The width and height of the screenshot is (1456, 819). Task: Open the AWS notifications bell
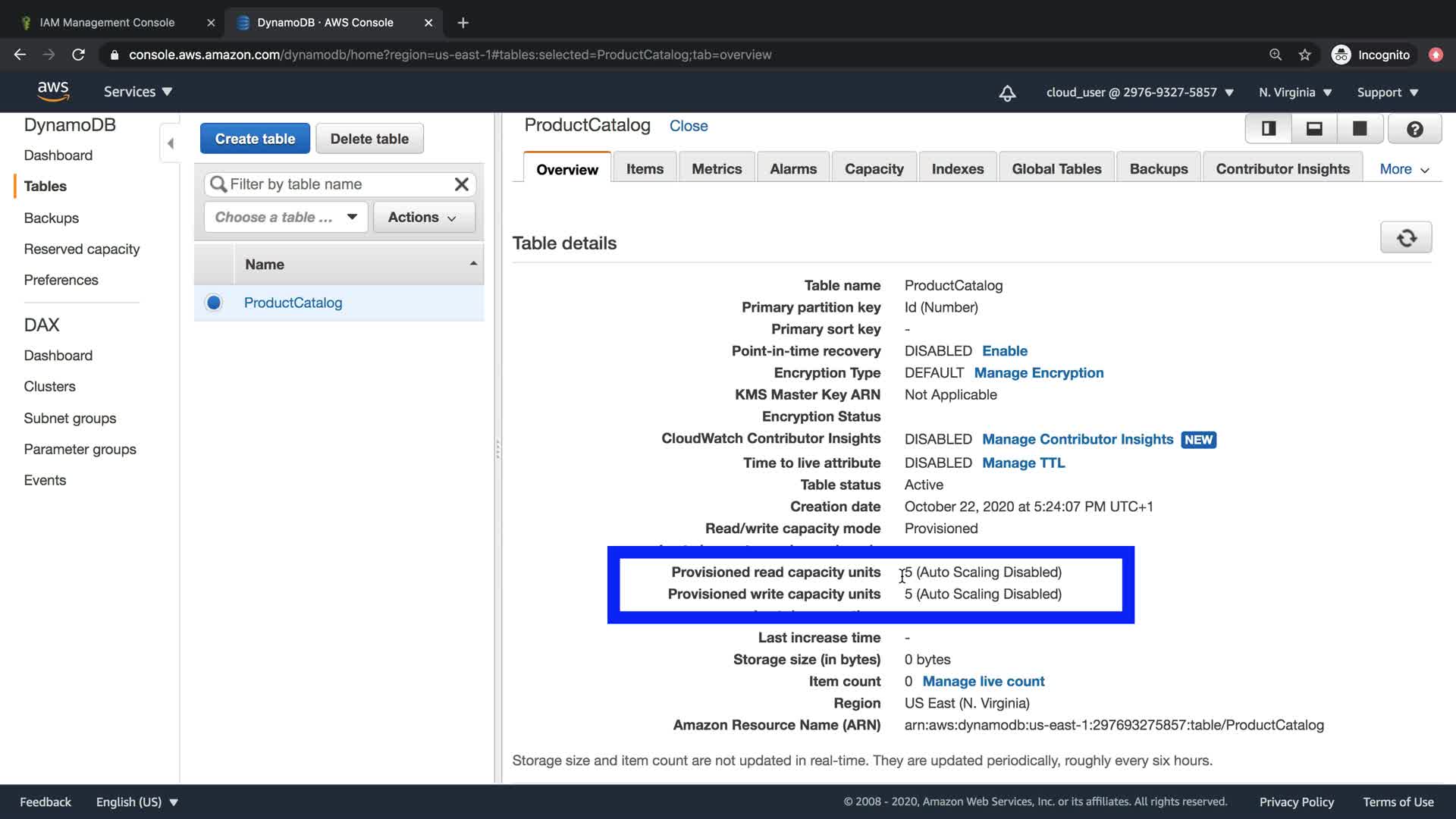(1007, 93)
